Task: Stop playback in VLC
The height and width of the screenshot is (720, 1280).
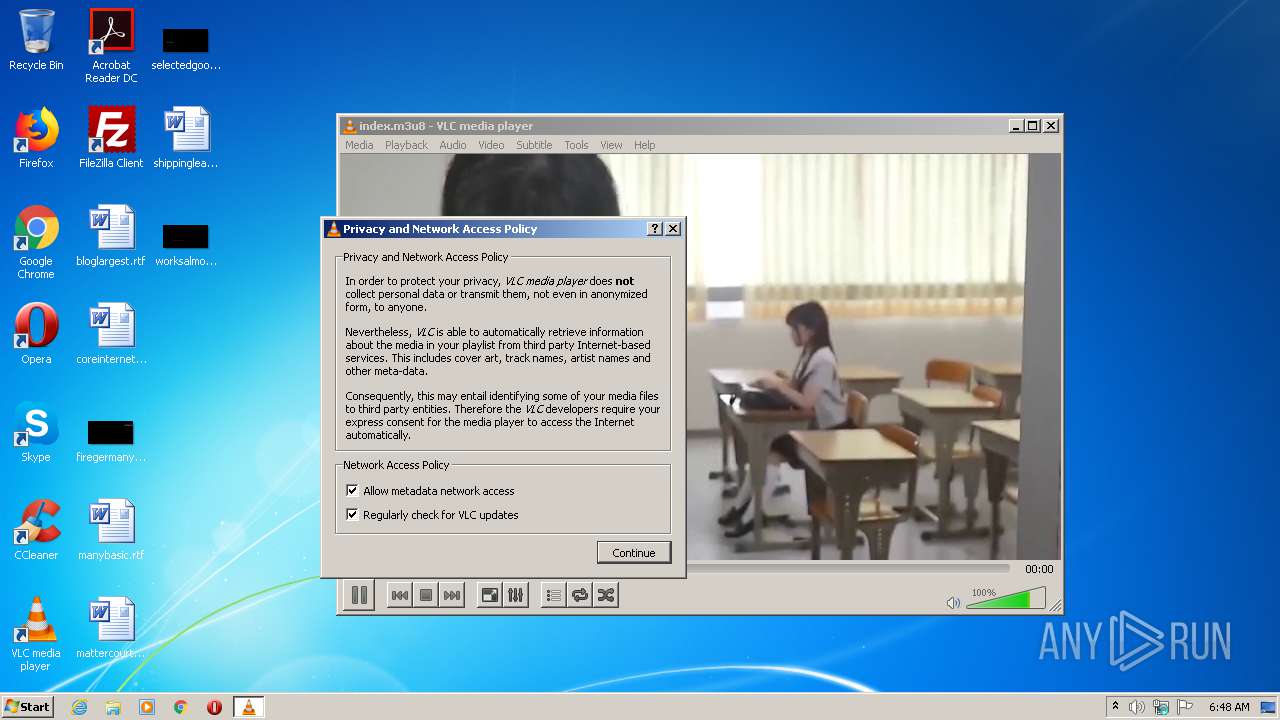Action: coord(426,595)
